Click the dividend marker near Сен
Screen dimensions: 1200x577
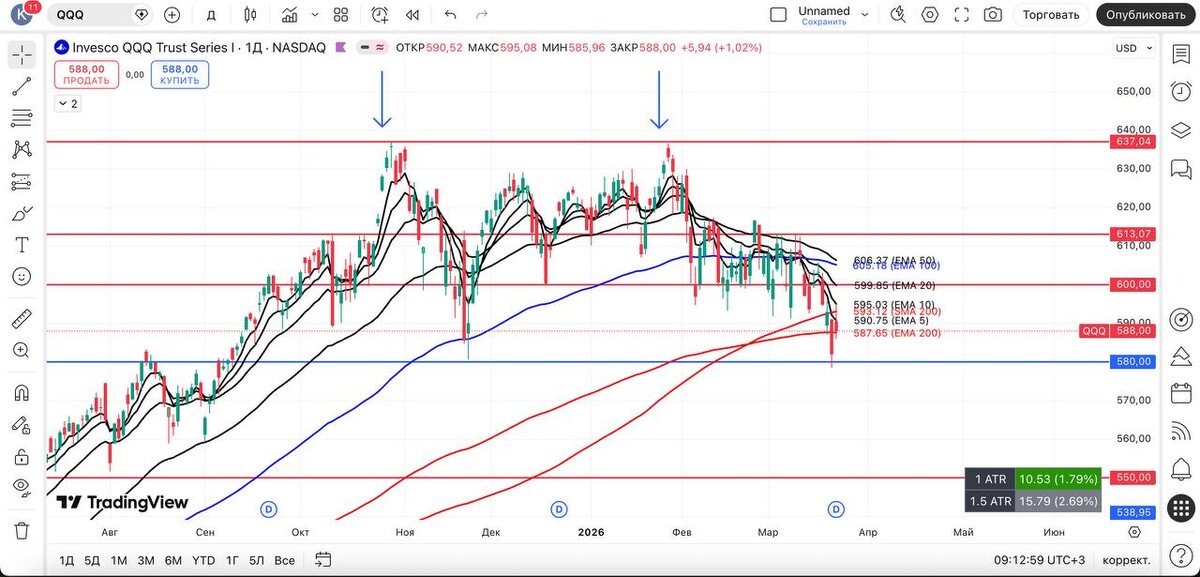pyautogui.click(x=268, y=510)
